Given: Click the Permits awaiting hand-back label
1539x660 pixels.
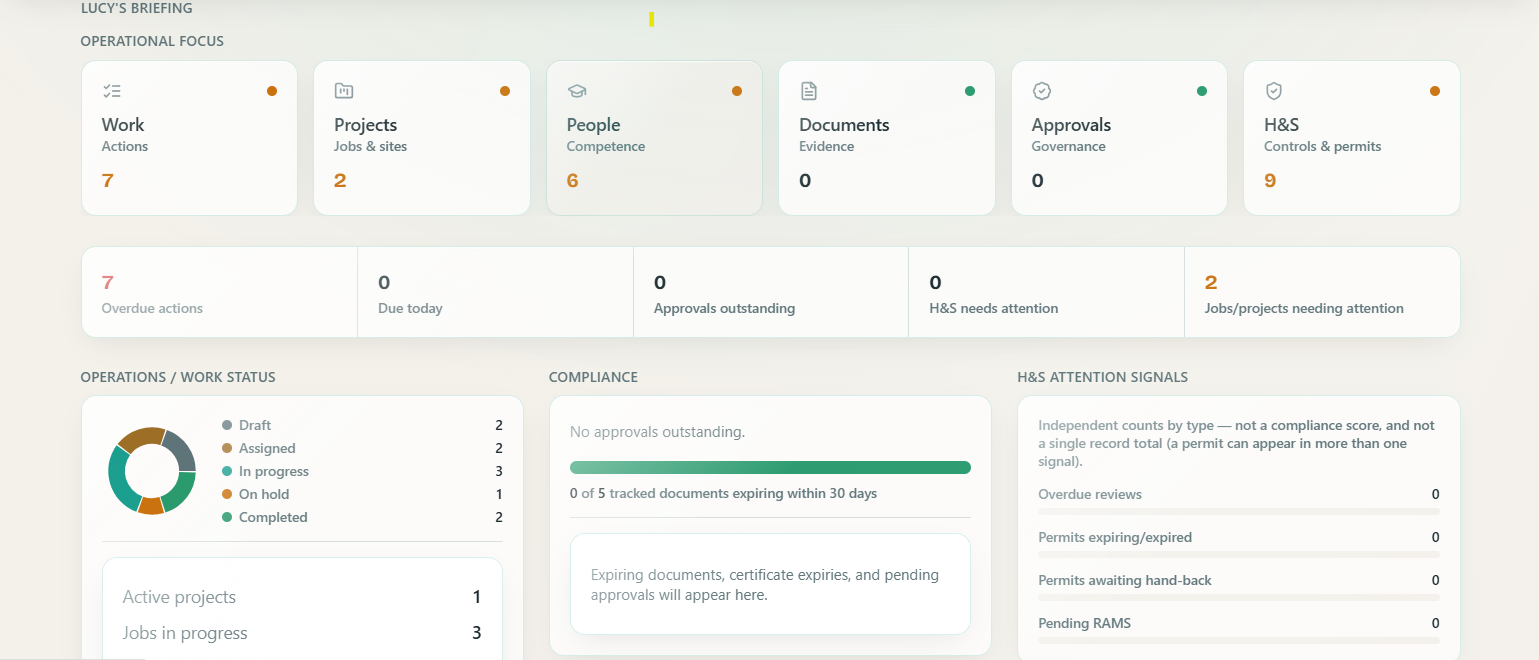Looking at the screenshot, I should tap(1125, 580).
